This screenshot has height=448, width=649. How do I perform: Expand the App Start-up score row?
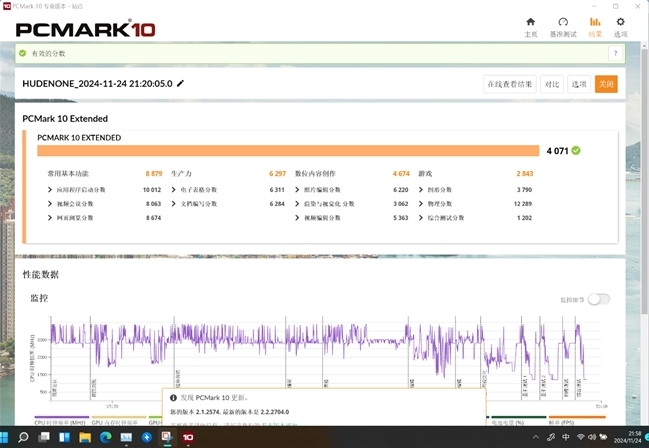[104, 190]
